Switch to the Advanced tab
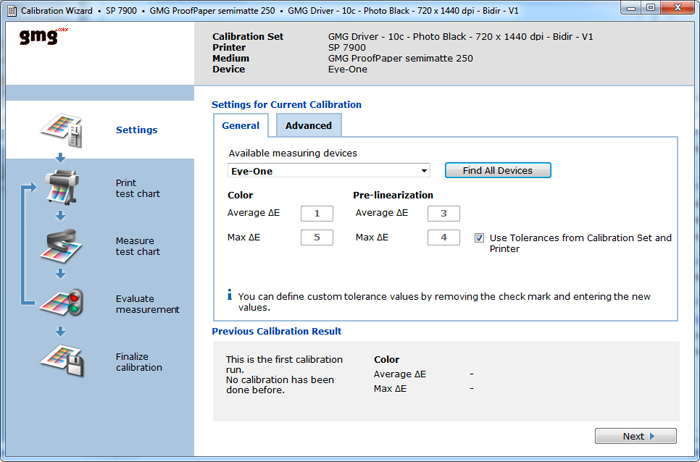 (308, 125)
